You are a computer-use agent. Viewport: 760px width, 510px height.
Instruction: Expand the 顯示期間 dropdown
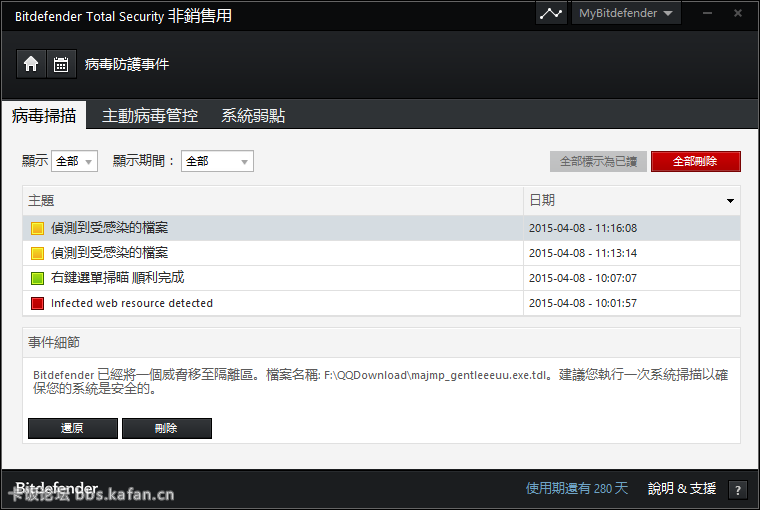(x=217, y=161)
